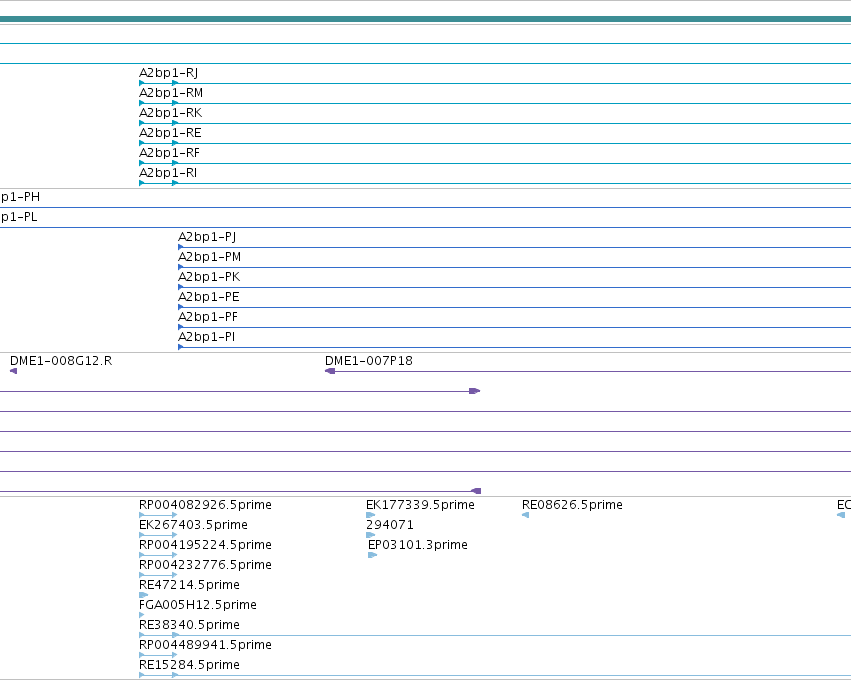This screenshot has height=680, width=851.
Task: Select the A2bp1-PM protein label
Action: point(209,257)
